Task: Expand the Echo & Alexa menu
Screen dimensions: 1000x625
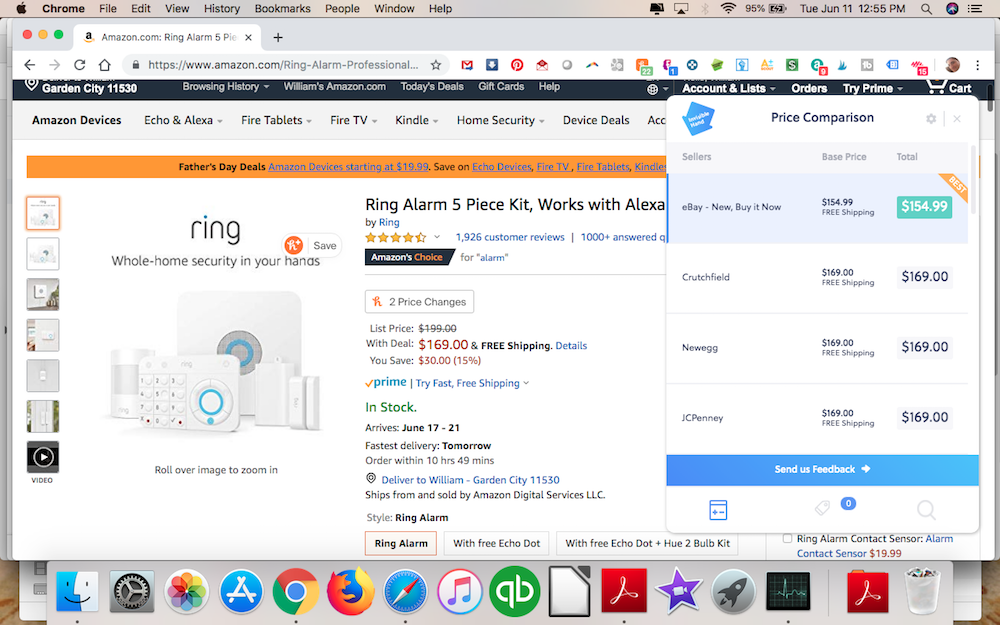Action: [183, 120]
